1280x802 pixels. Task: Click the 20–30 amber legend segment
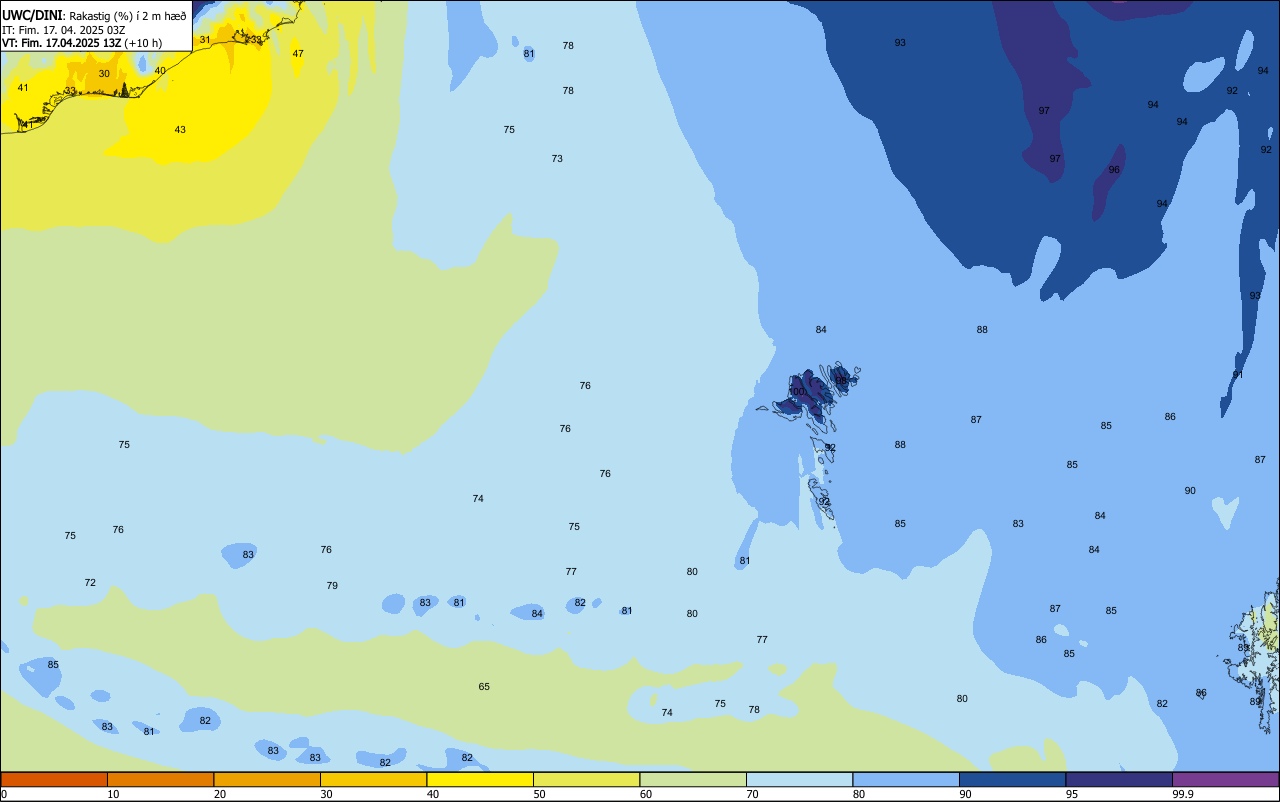(x=267, y=779)
